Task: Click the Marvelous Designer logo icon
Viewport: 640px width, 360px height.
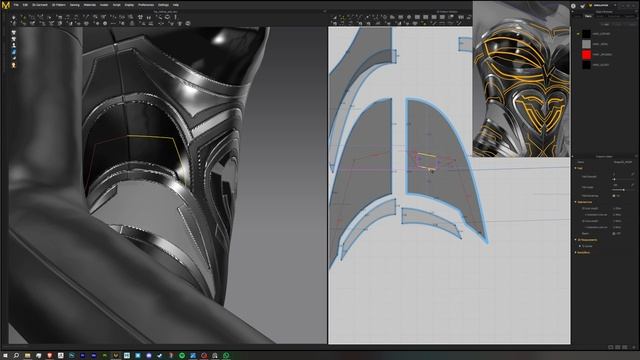Action: point(6,5)
